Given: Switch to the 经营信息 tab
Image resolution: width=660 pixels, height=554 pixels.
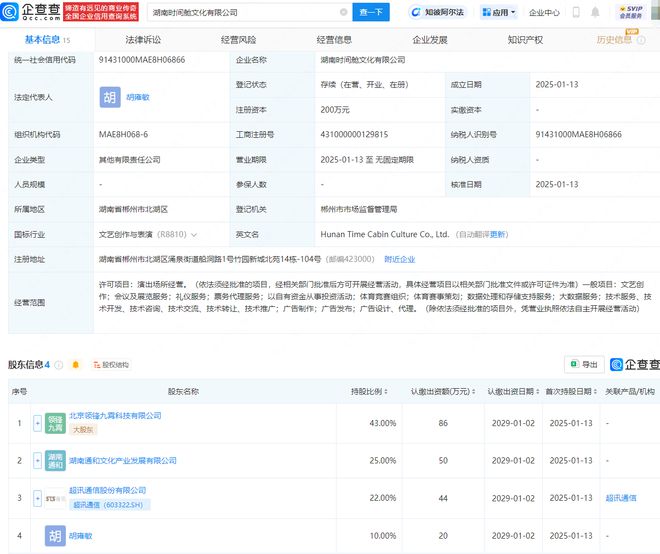Looking at the screenshot, I should pyautogui.click(x=334, y=40).
